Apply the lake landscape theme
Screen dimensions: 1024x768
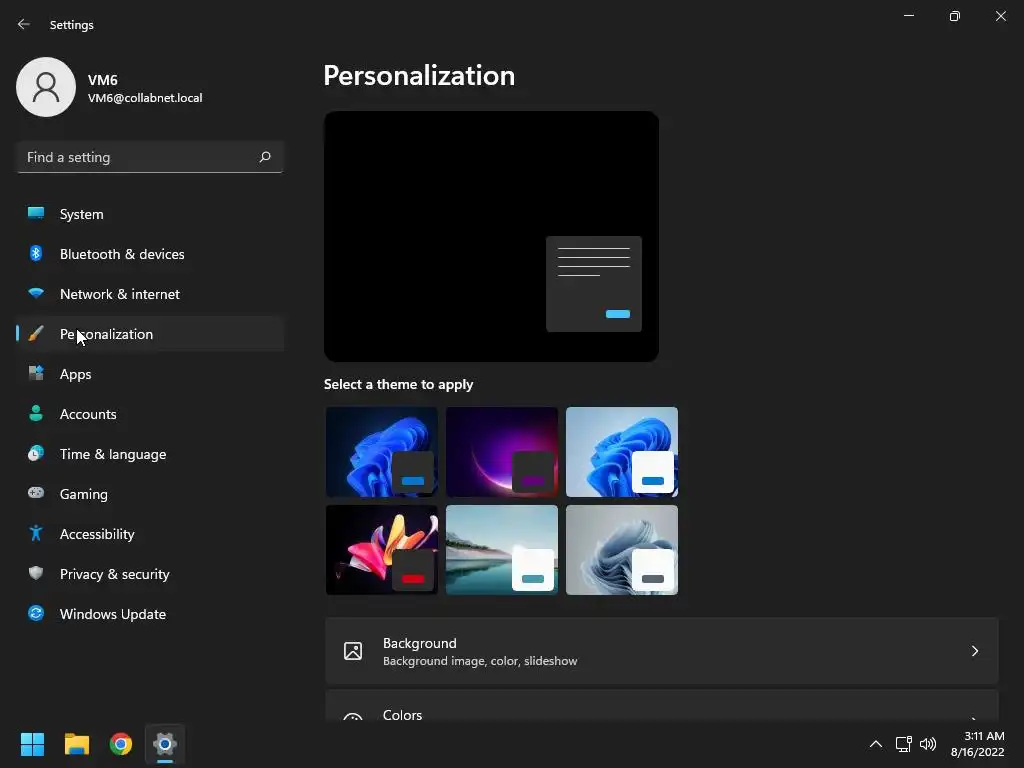click(502, 550)
